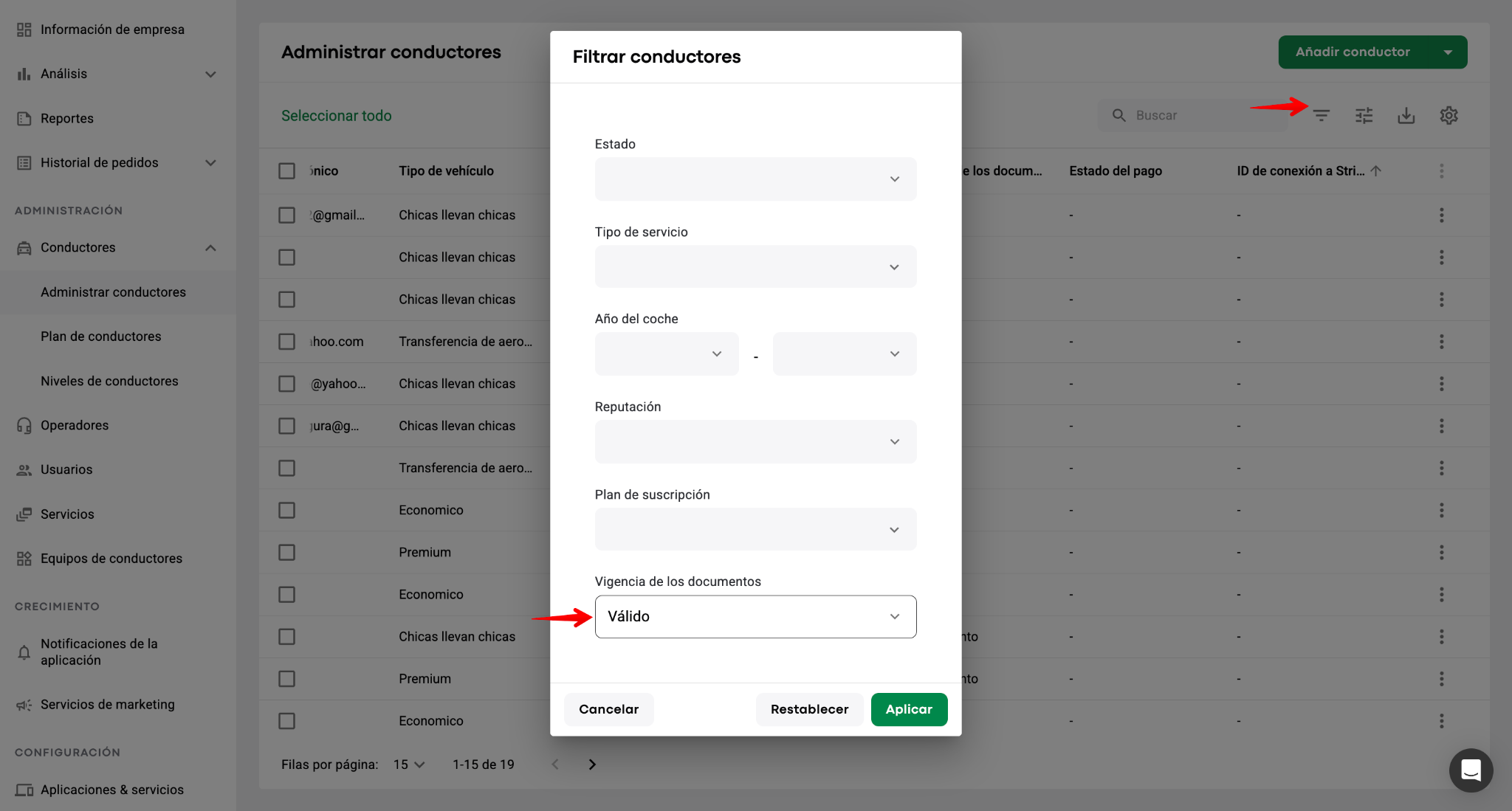
Task: Click the filter list icon
Action: tap(1321, 116)
